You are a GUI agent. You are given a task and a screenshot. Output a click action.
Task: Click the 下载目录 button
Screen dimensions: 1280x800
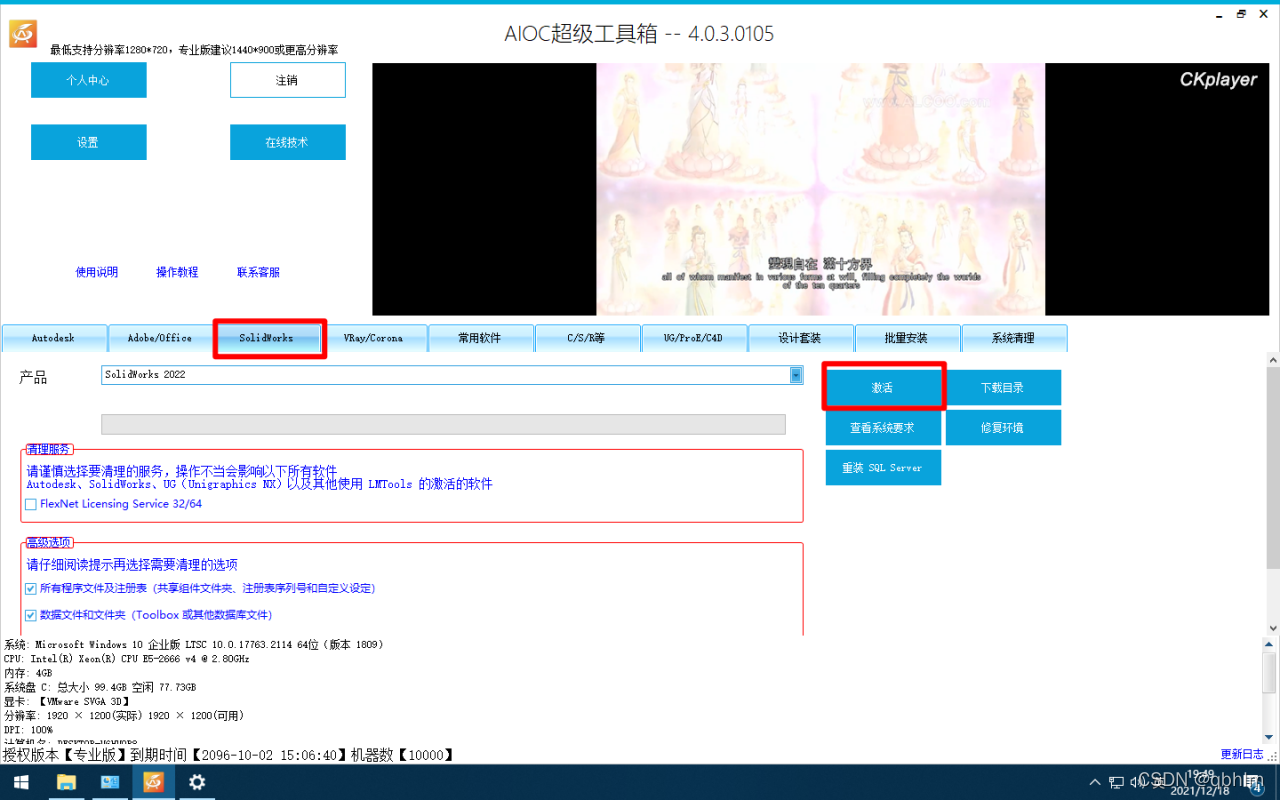pos(1003,388)
